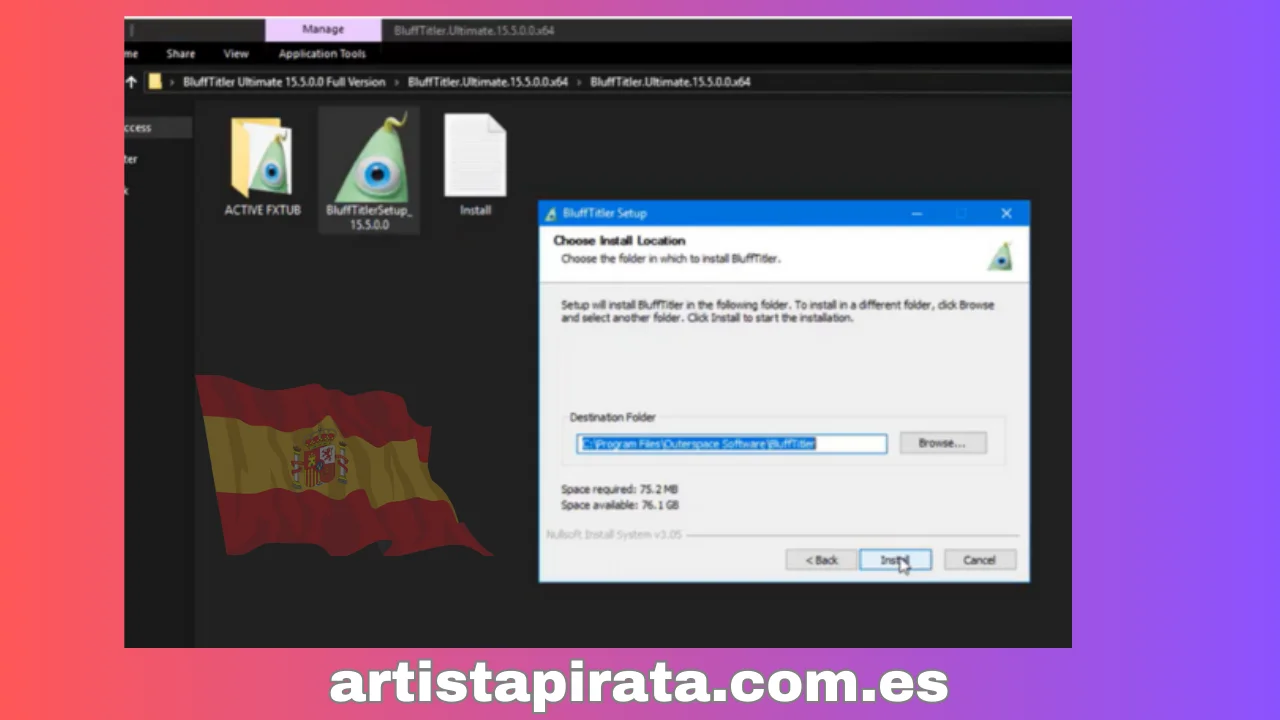Click the BluffTitler Setup title bar icon
This screenshot has width=1280, height=720.
pyautogui.click(x=551, y=213)
